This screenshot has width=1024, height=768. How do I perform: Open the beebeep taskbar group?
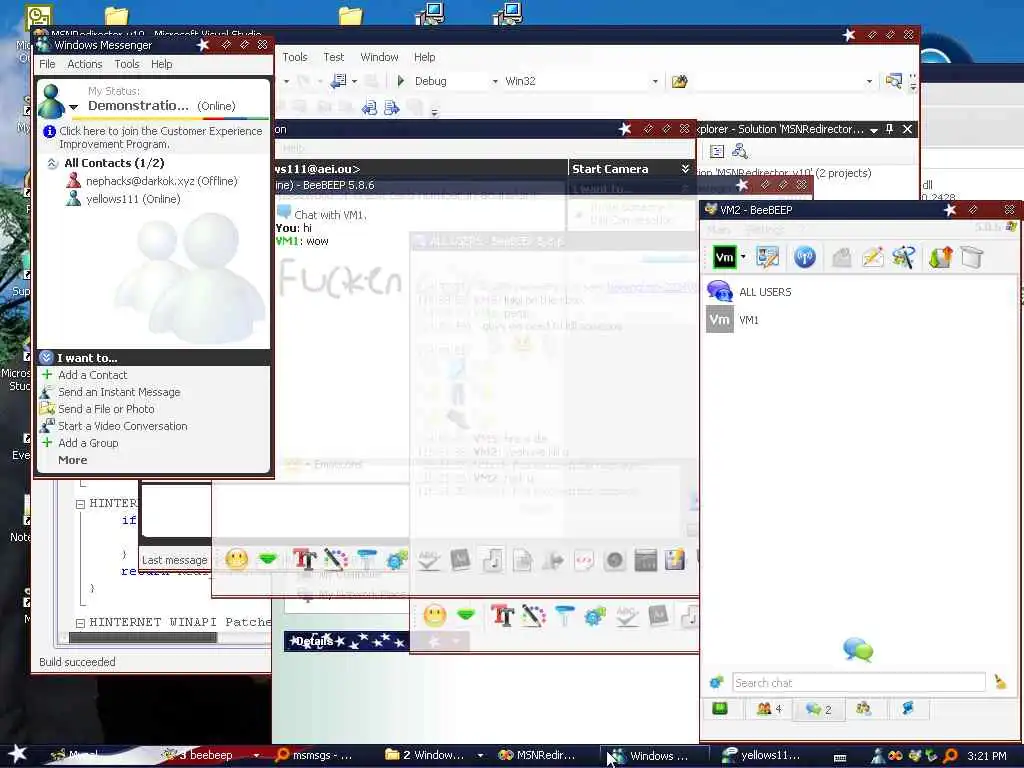pos(209,755)
